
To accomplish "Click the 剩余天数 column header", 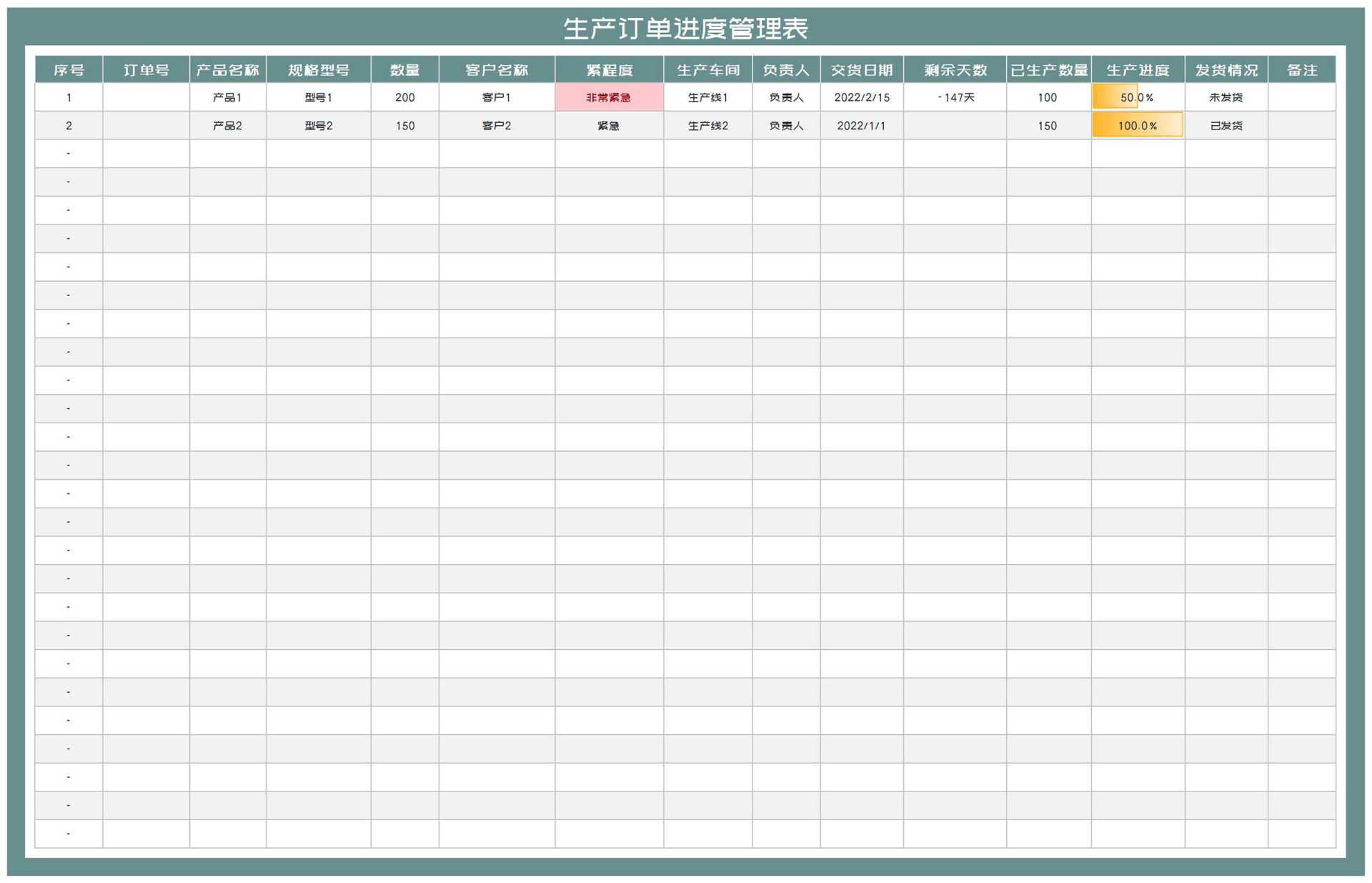I will coord(955,70).
